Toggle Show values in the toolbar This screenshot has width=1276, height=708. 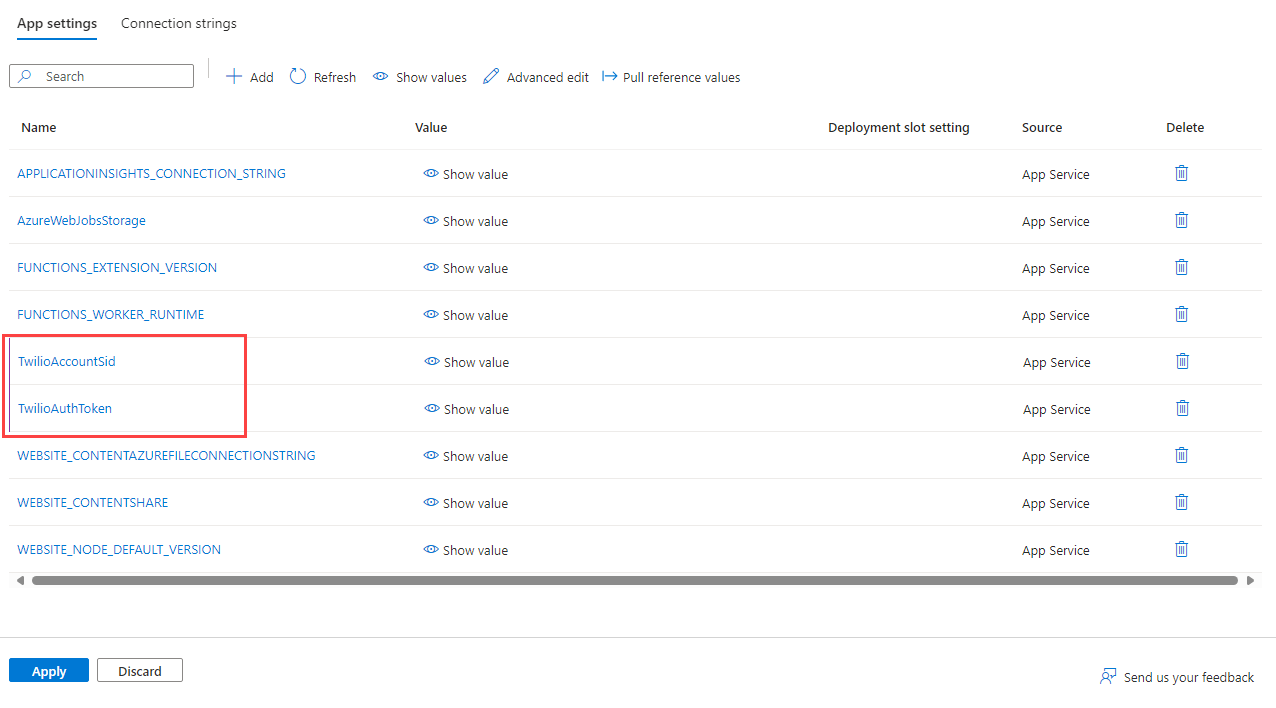[420, 77]
